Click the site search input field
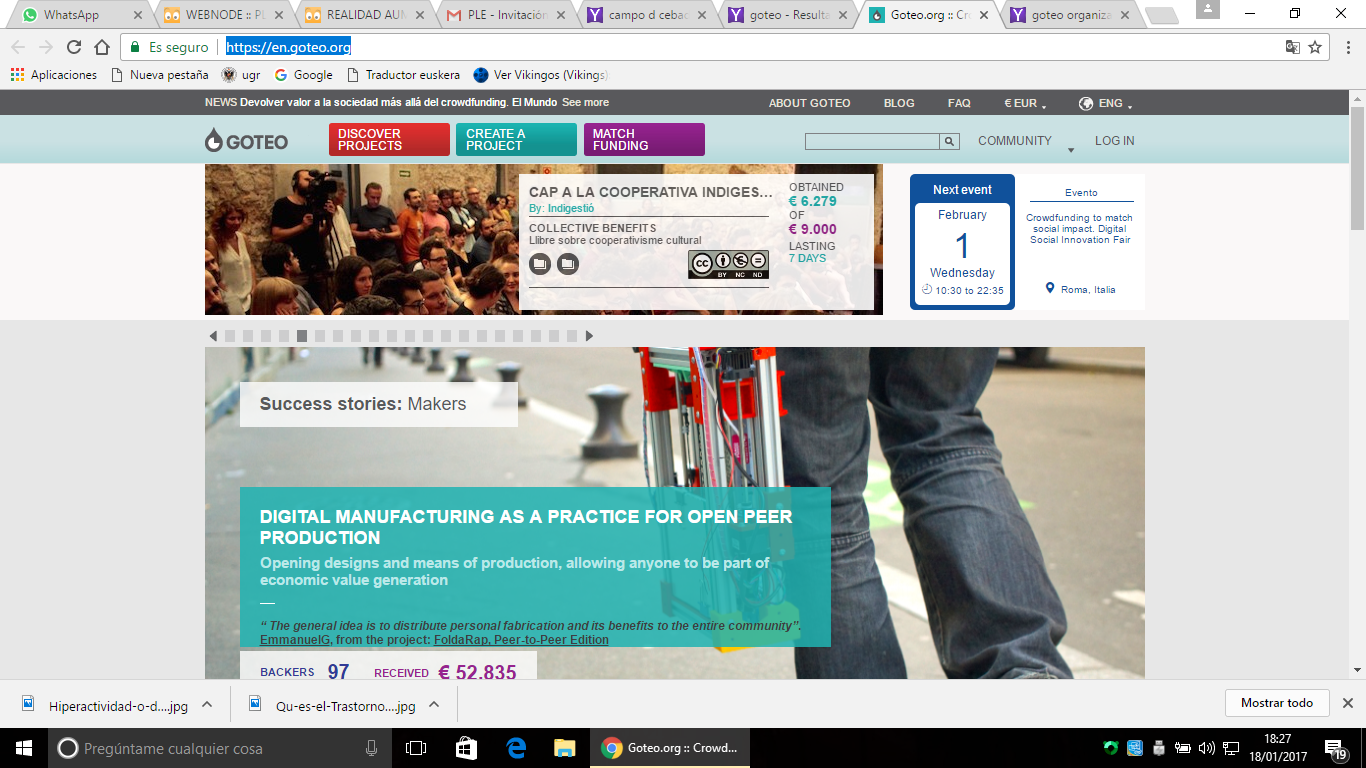 click(x=872, y=142)
